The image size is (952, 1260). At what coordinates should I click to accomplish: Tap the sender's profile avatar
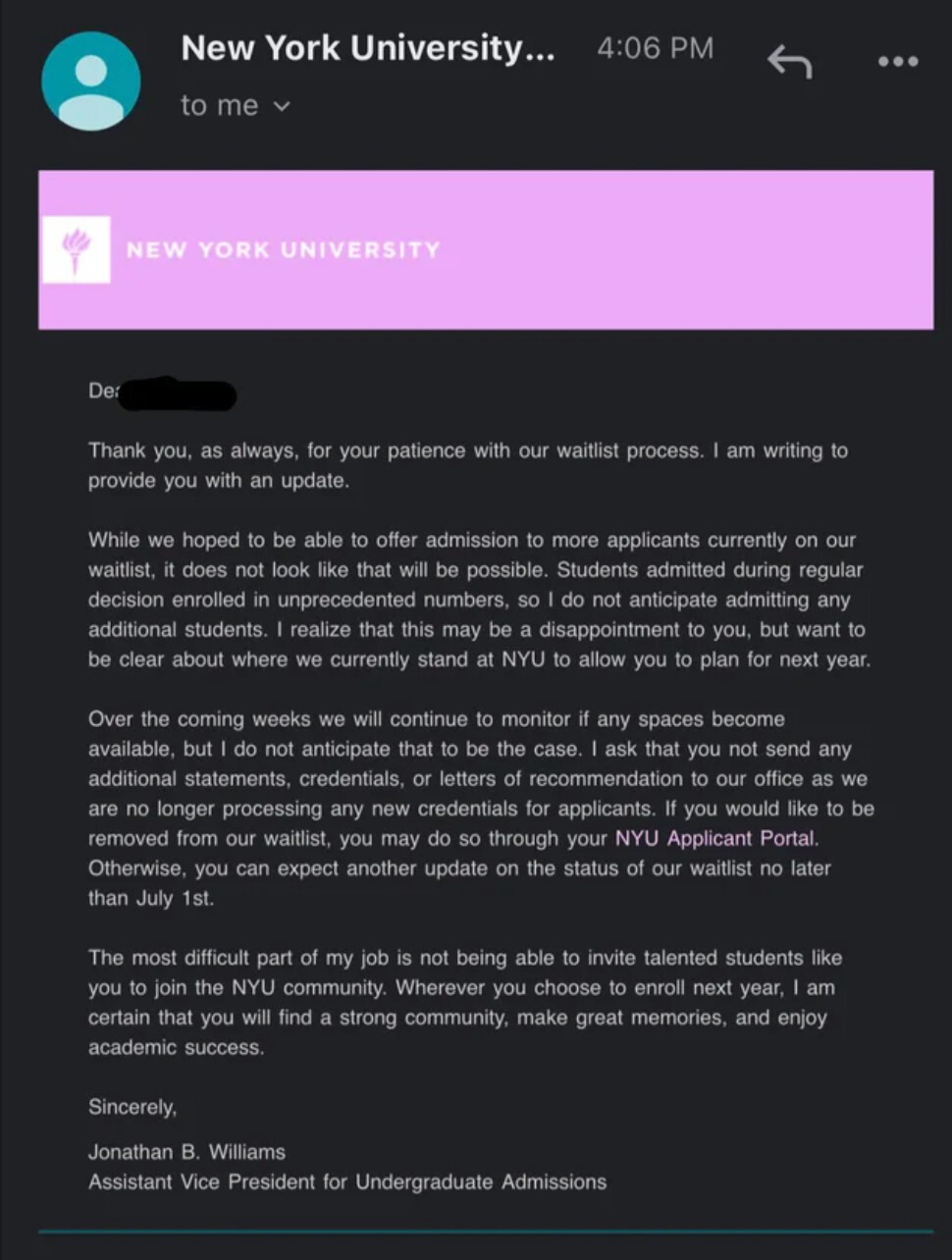91,81
